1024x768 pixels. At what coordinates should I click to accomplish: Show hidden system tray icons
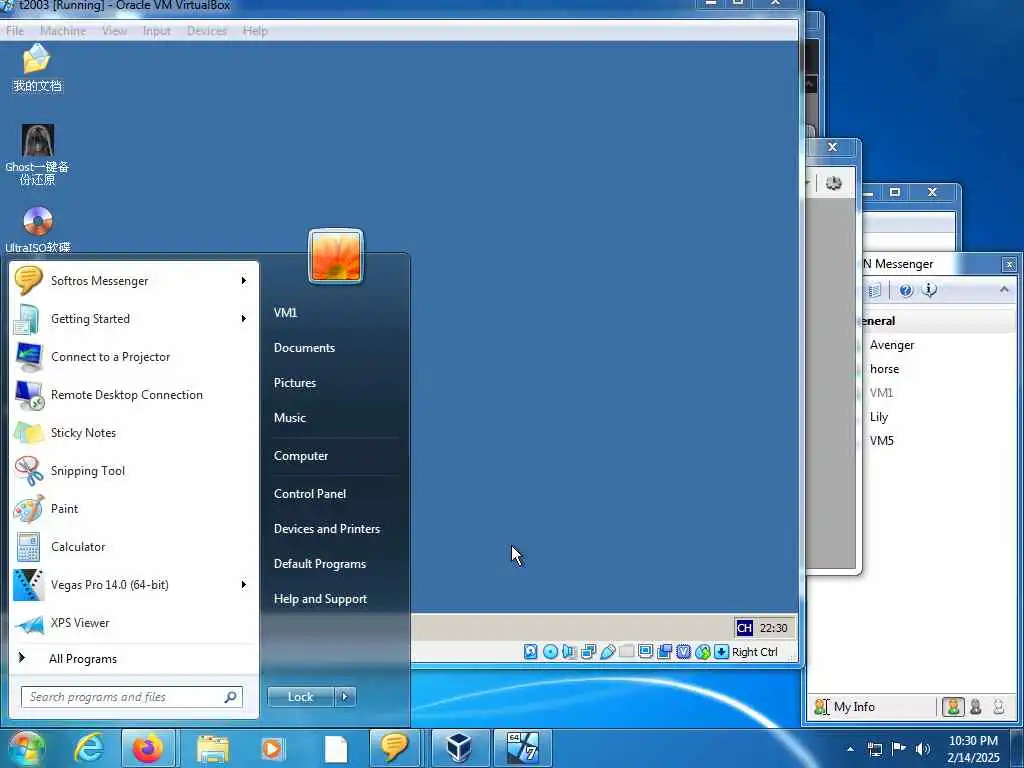[850, 749]
